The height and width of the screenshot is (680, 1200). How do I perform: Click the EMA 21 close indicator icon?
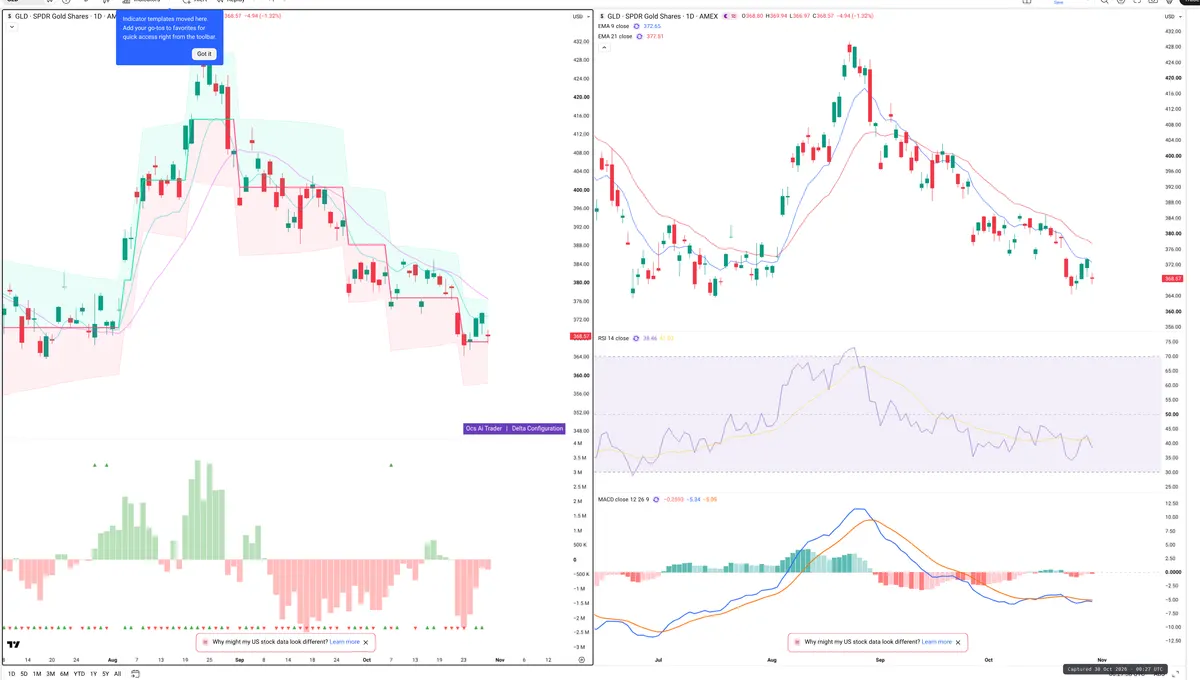click(640, 36)
